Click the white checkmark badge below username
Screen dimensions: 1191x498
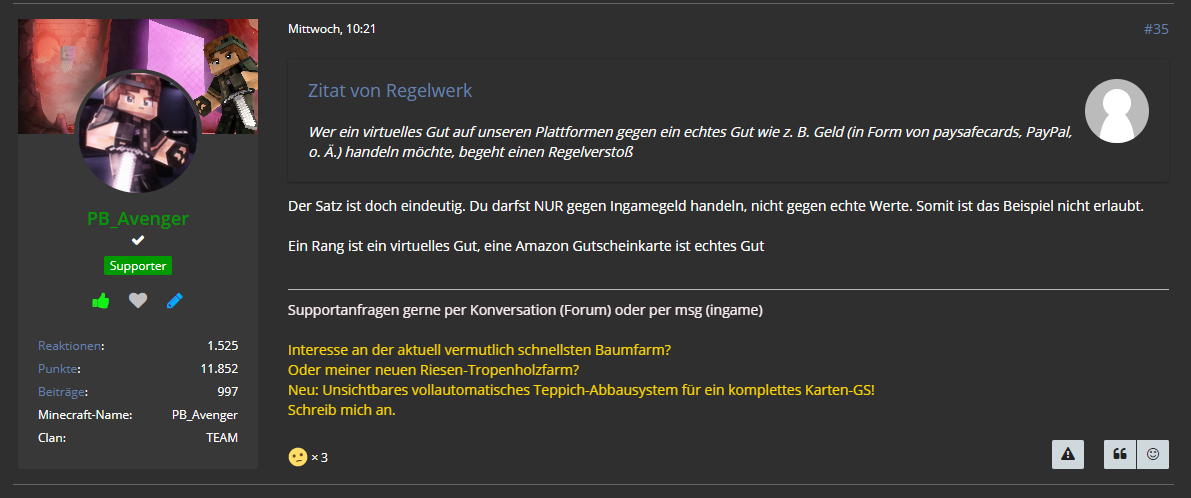tap(137, 241)
